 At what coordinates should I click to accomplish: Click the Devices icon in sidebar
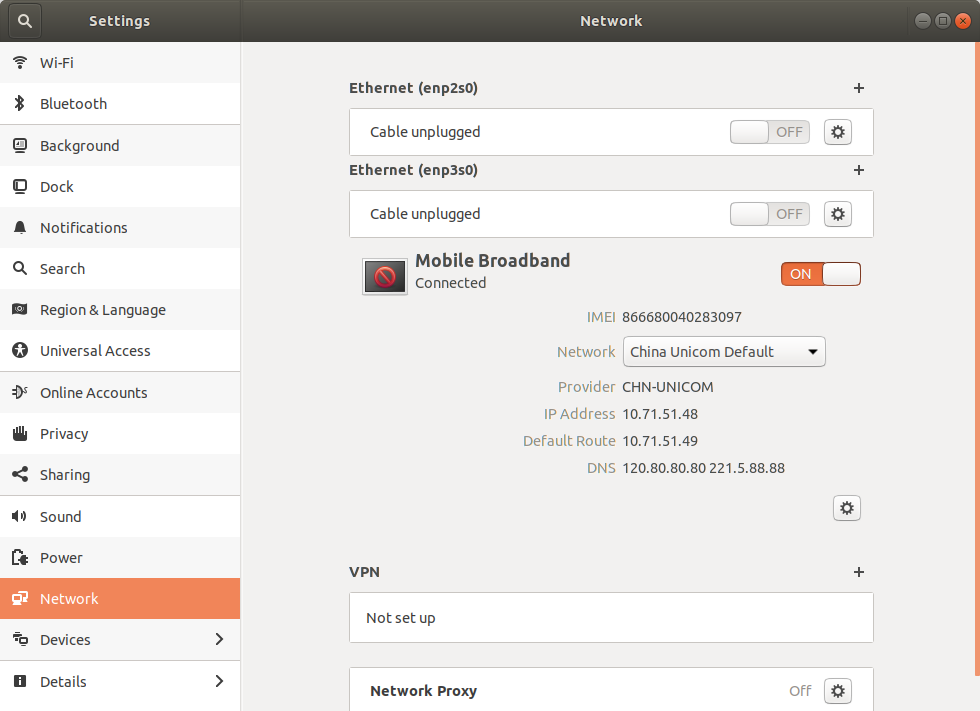20,639
